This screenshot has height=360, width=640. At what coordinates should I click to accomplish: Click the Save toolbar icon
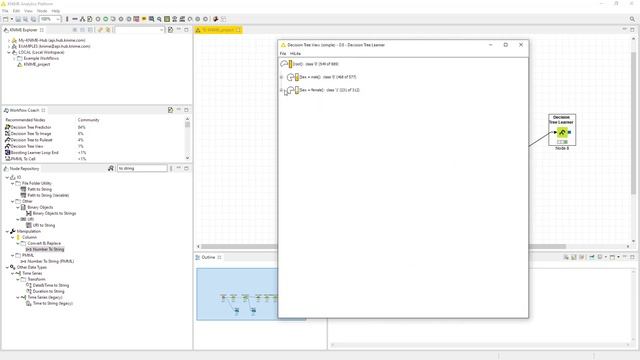click(x=18, y=19)
